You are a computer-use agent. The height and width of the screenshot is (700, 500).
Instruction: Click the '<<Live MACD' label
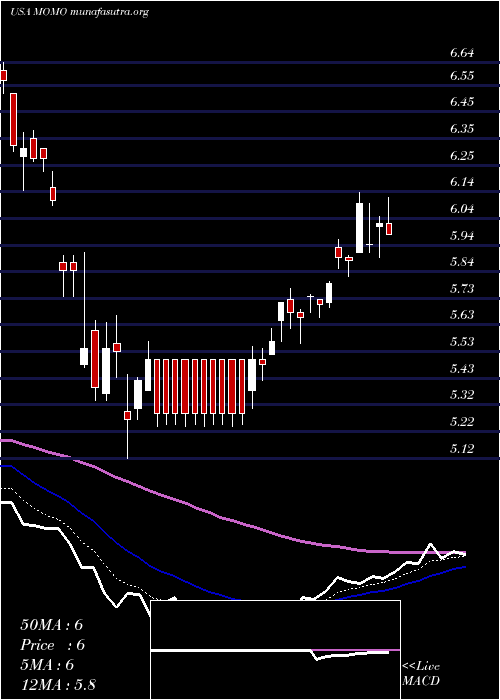click(421, 674)
